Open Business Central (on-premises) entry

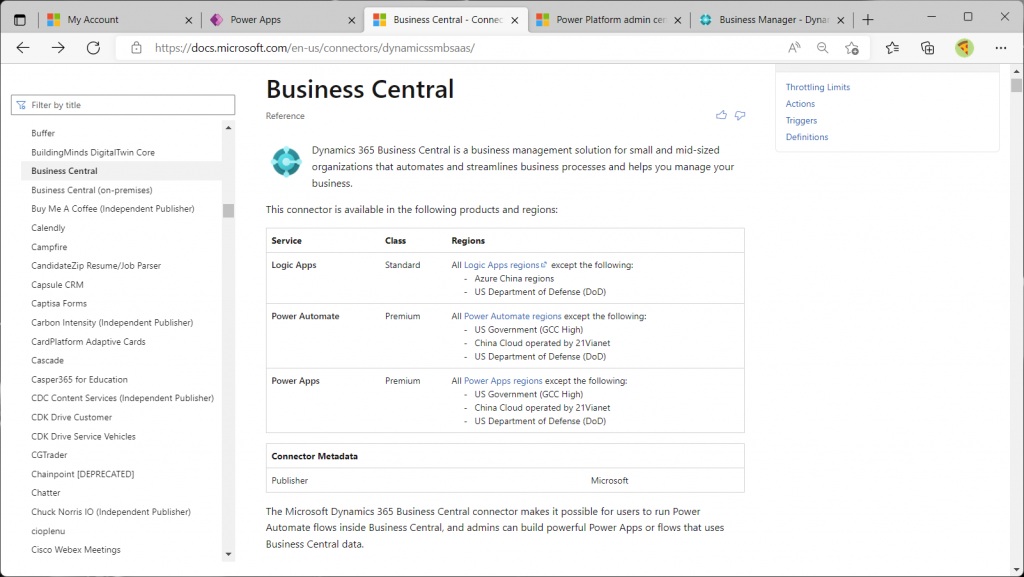[91, 190]
